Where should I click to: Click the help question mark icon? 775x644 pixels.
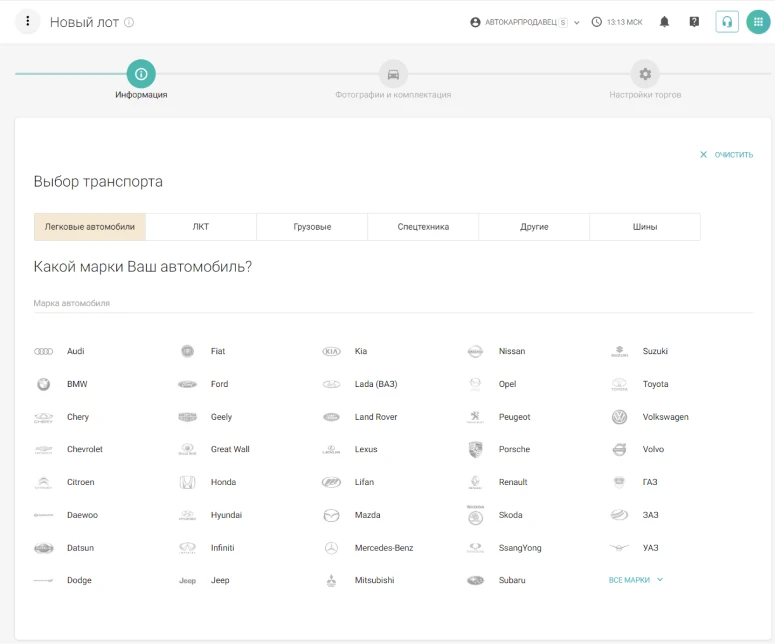(x=694, y=22)
